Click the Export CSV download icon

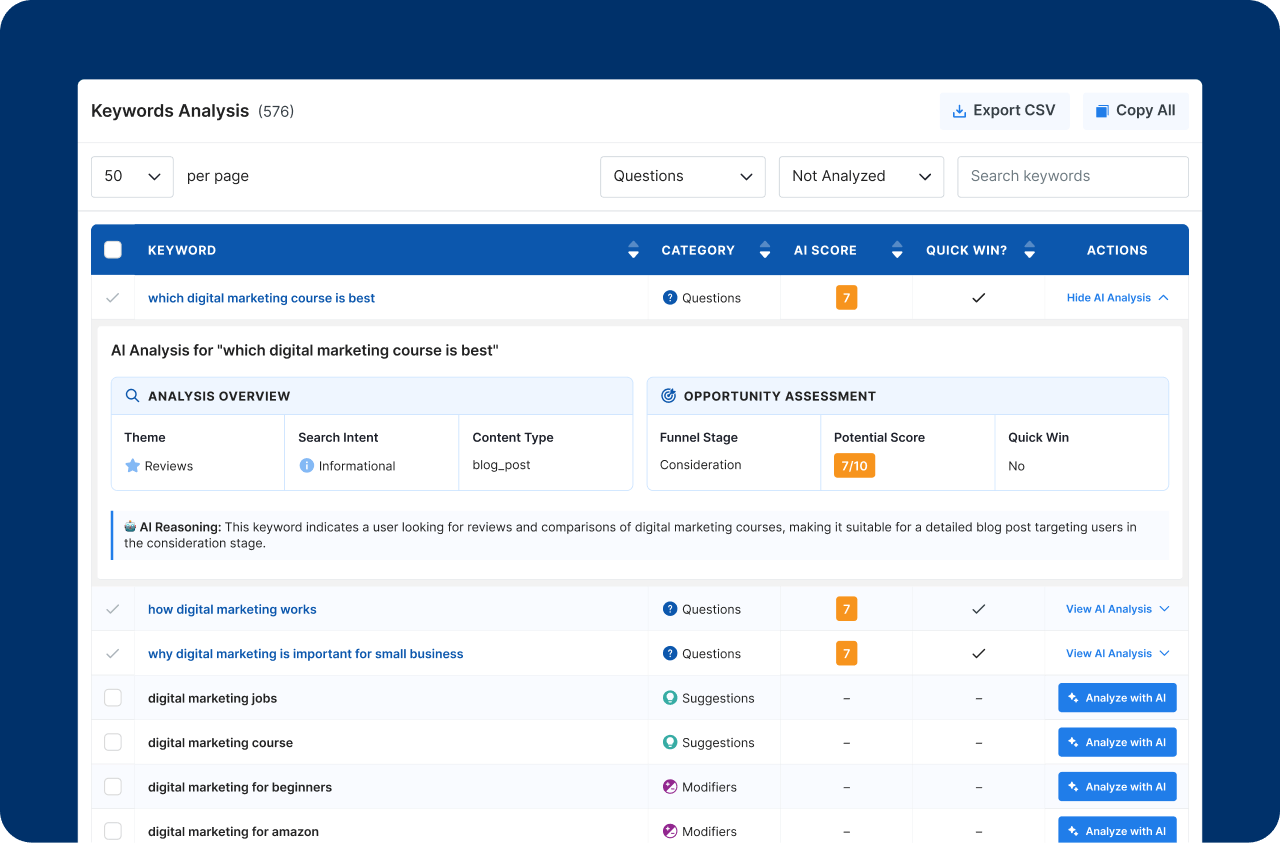pos(959,111)
